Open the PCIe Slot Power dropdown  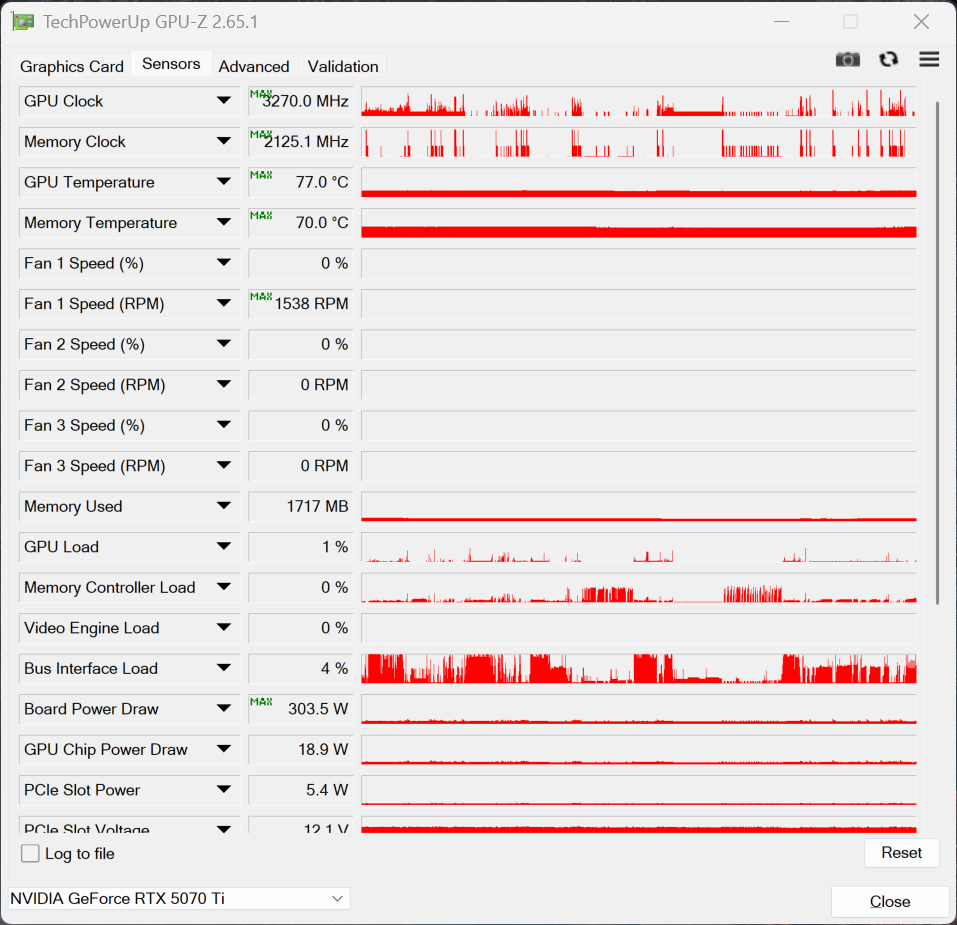coord(224,790)
